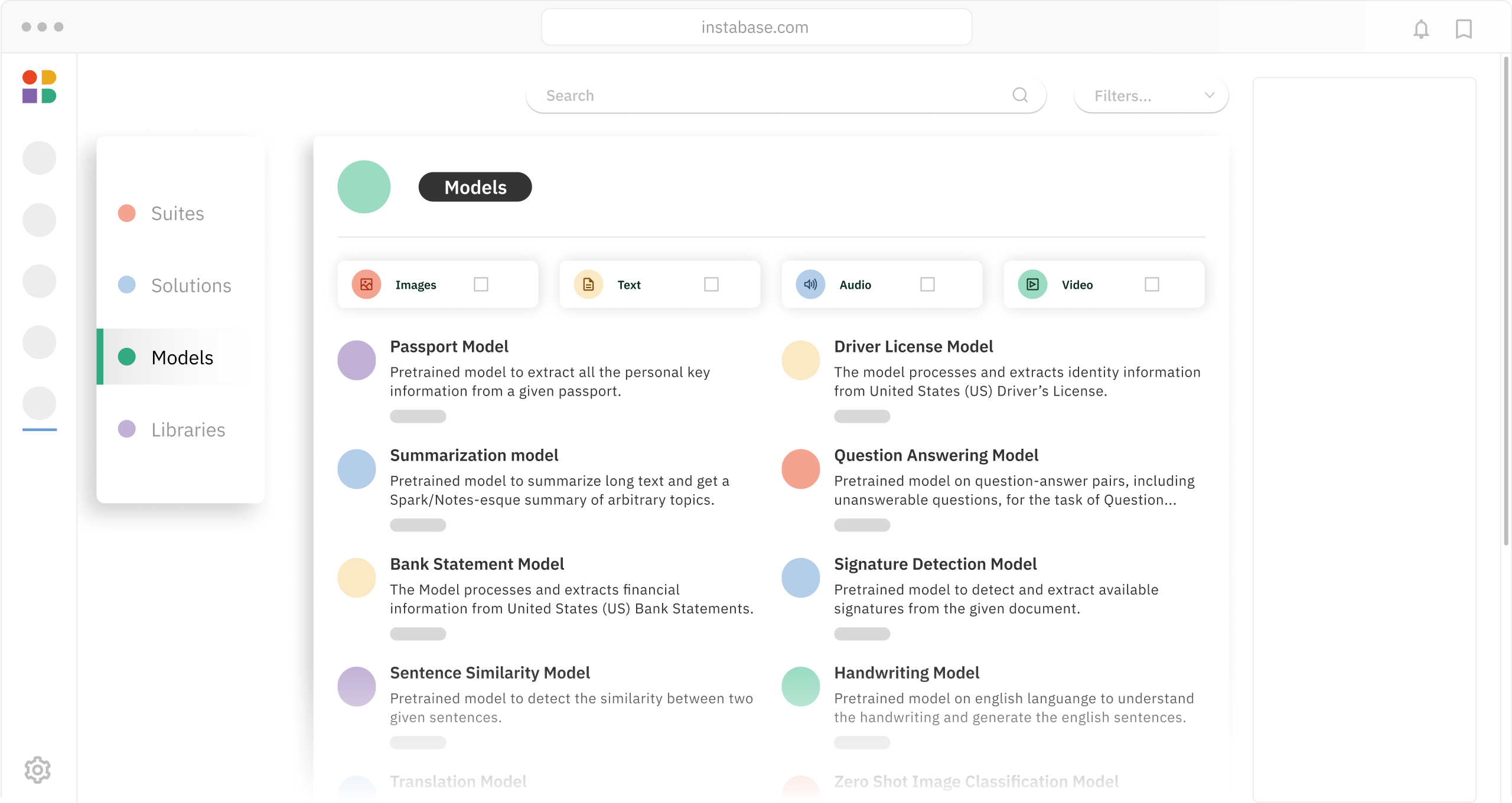Open Summarization model title
The image size is (1512, 803).
point(474,455)
